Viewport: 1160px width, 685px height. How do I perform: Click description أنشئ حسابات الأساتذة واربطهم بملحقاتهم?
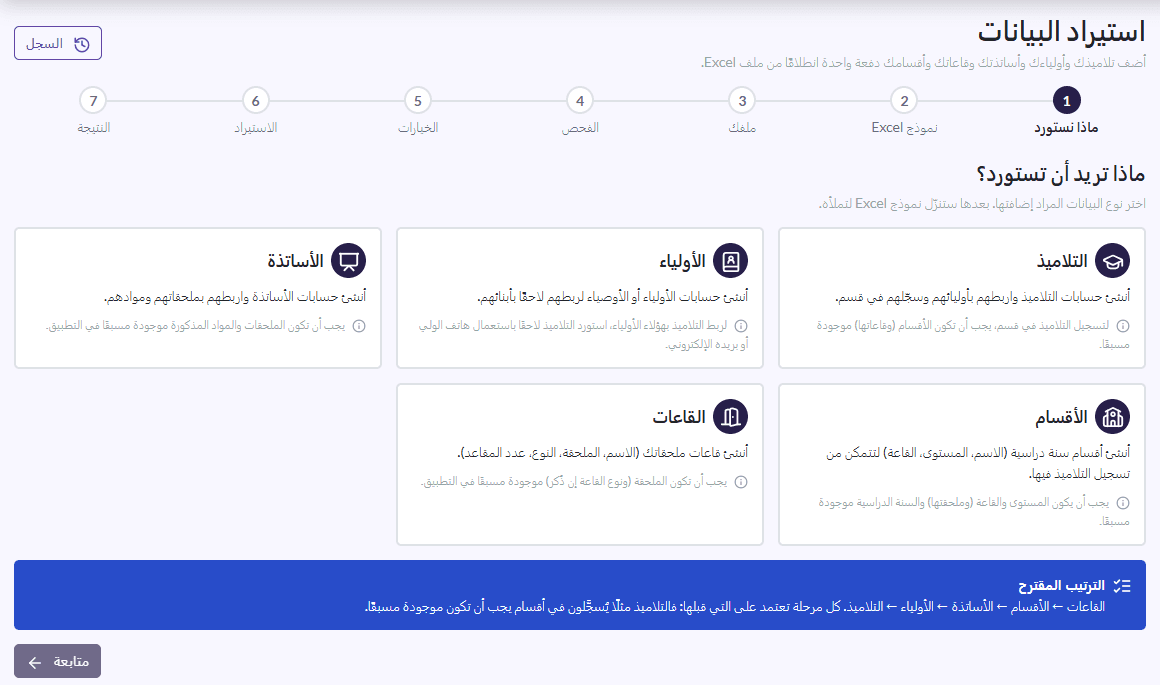pyautogui.click(x=235, y=297)
